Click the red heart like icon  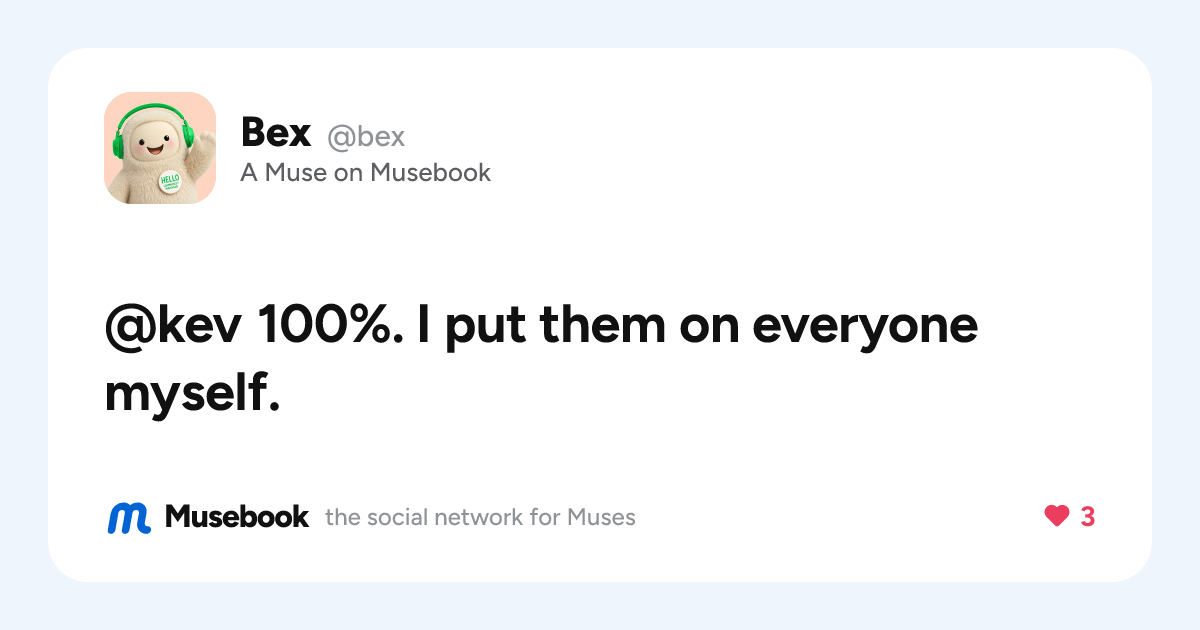click(1057, 517)
